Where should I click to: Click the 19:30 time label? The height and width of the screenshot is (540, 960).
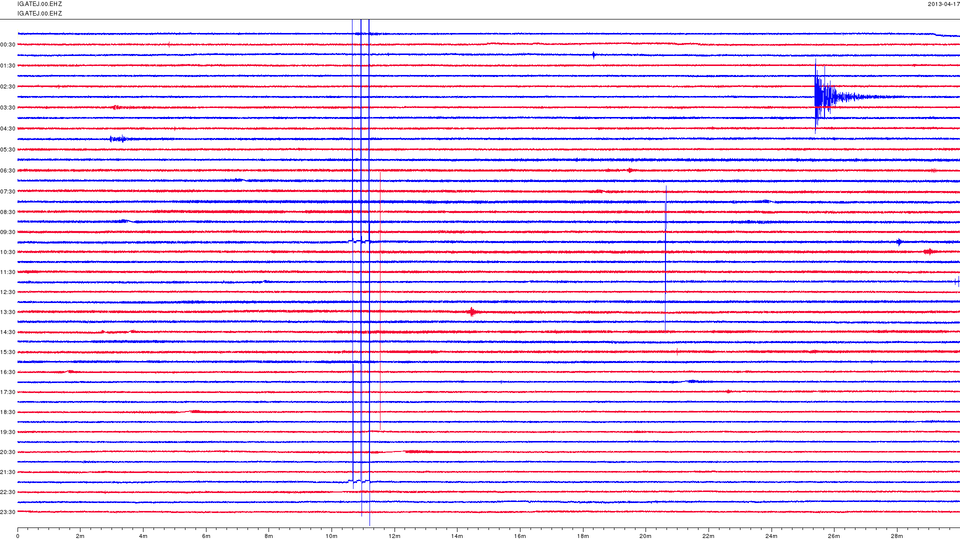(x=8, y=432)
